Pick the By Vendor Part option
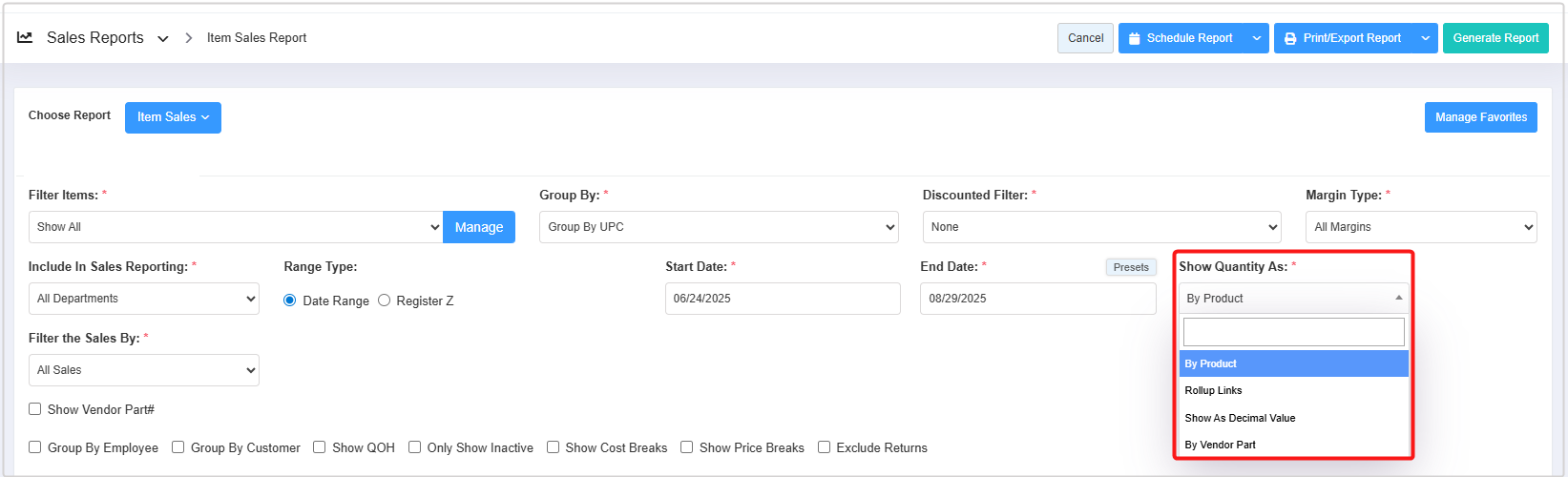The image size is (1568, 477). [1221, 445]
